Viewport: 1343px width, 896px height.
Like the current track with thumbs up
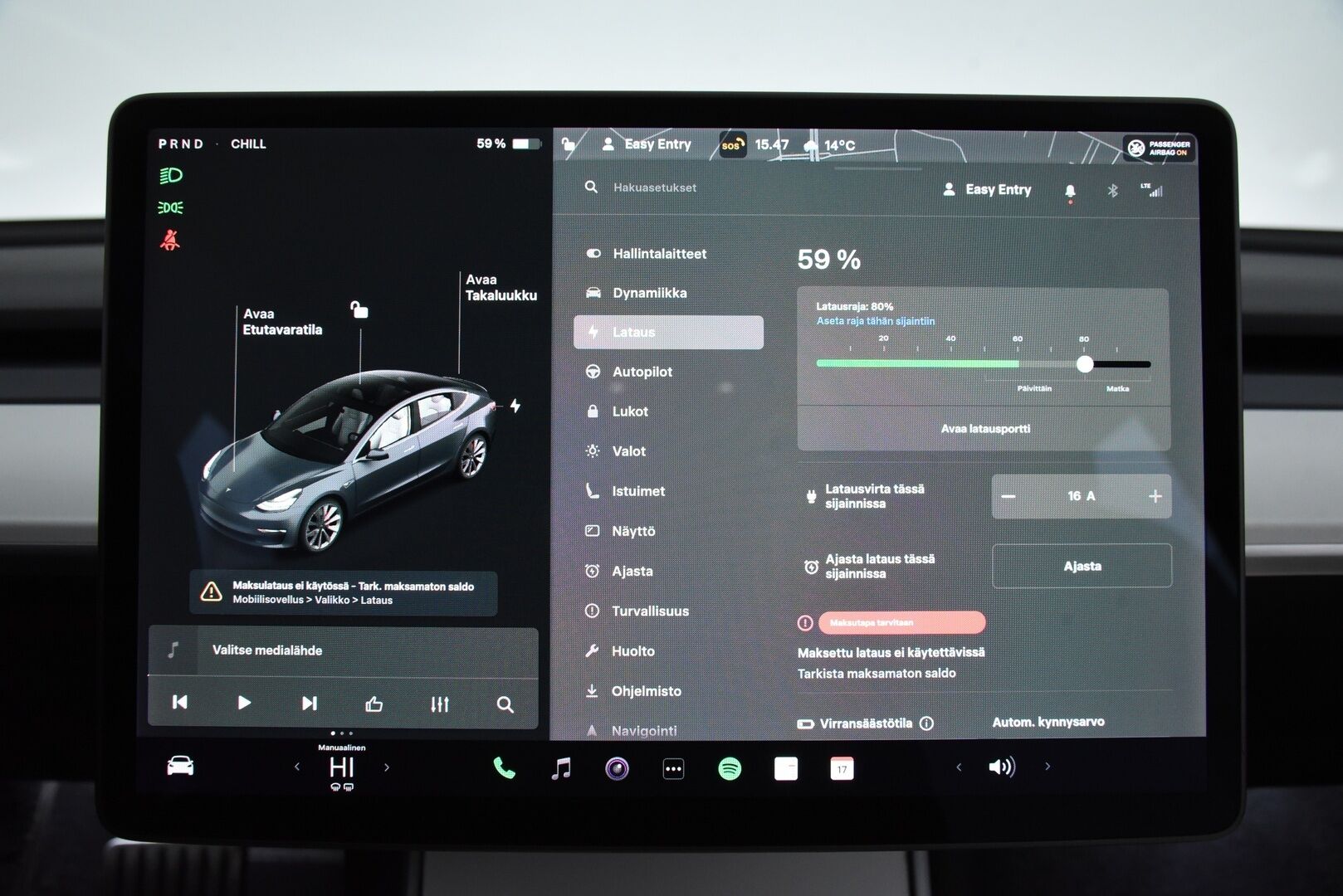[x=374, y=703]
